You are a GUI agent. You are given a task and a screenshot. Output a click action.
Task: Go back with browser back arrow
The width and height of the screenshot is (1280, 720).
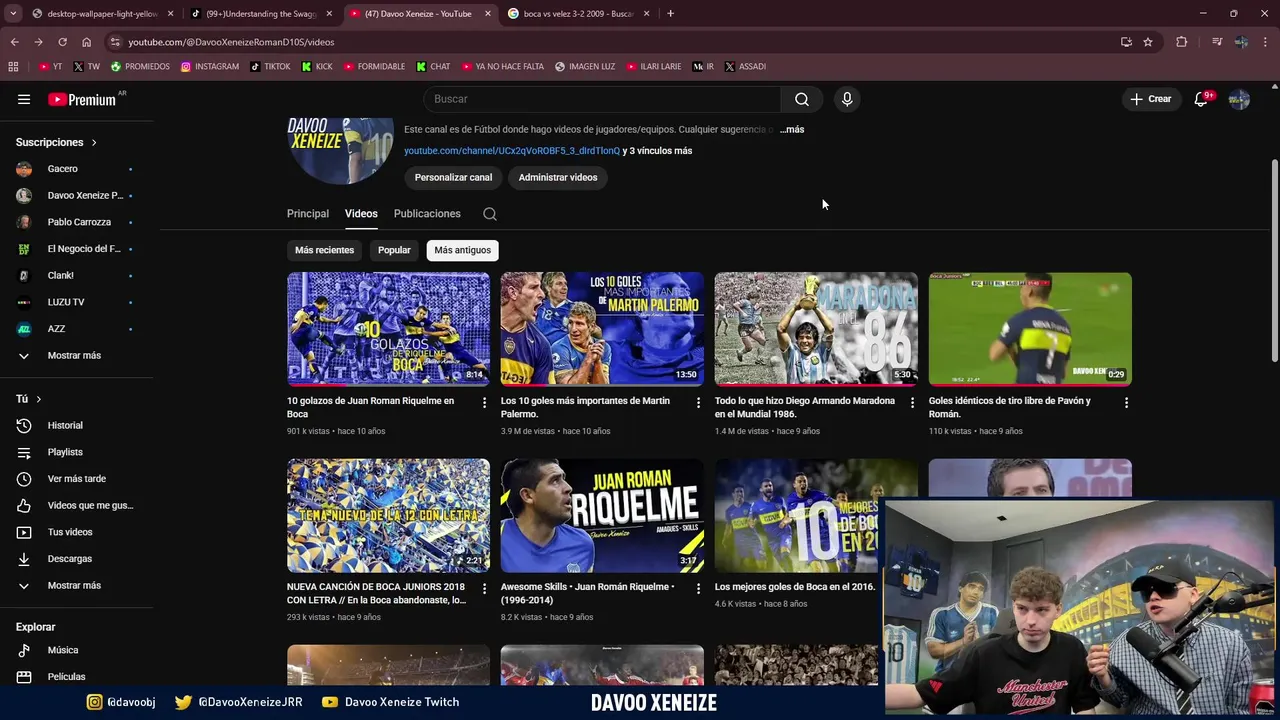(14, 42)
